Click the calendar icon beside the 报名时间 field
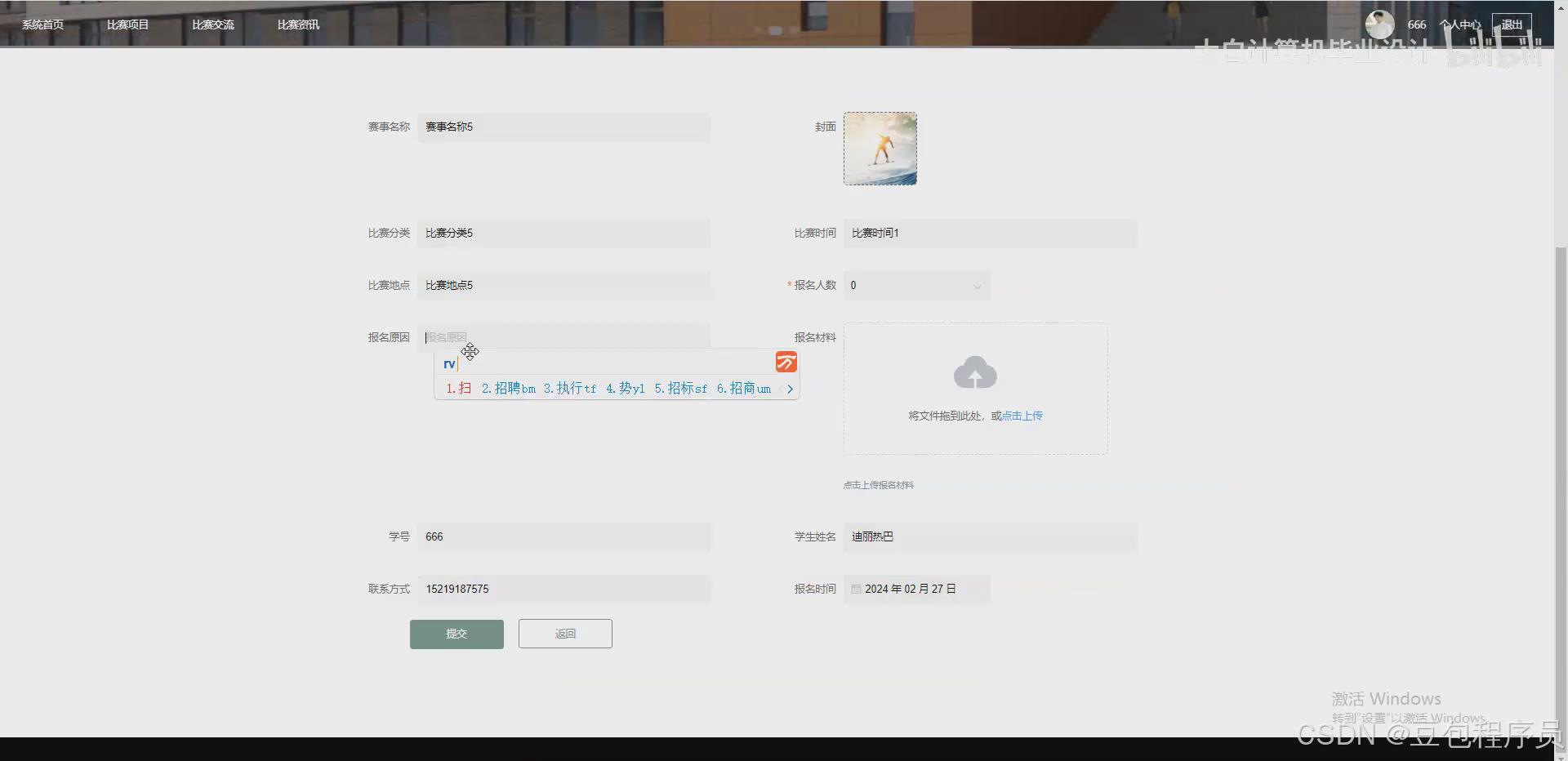 click(x=857, y=589)
